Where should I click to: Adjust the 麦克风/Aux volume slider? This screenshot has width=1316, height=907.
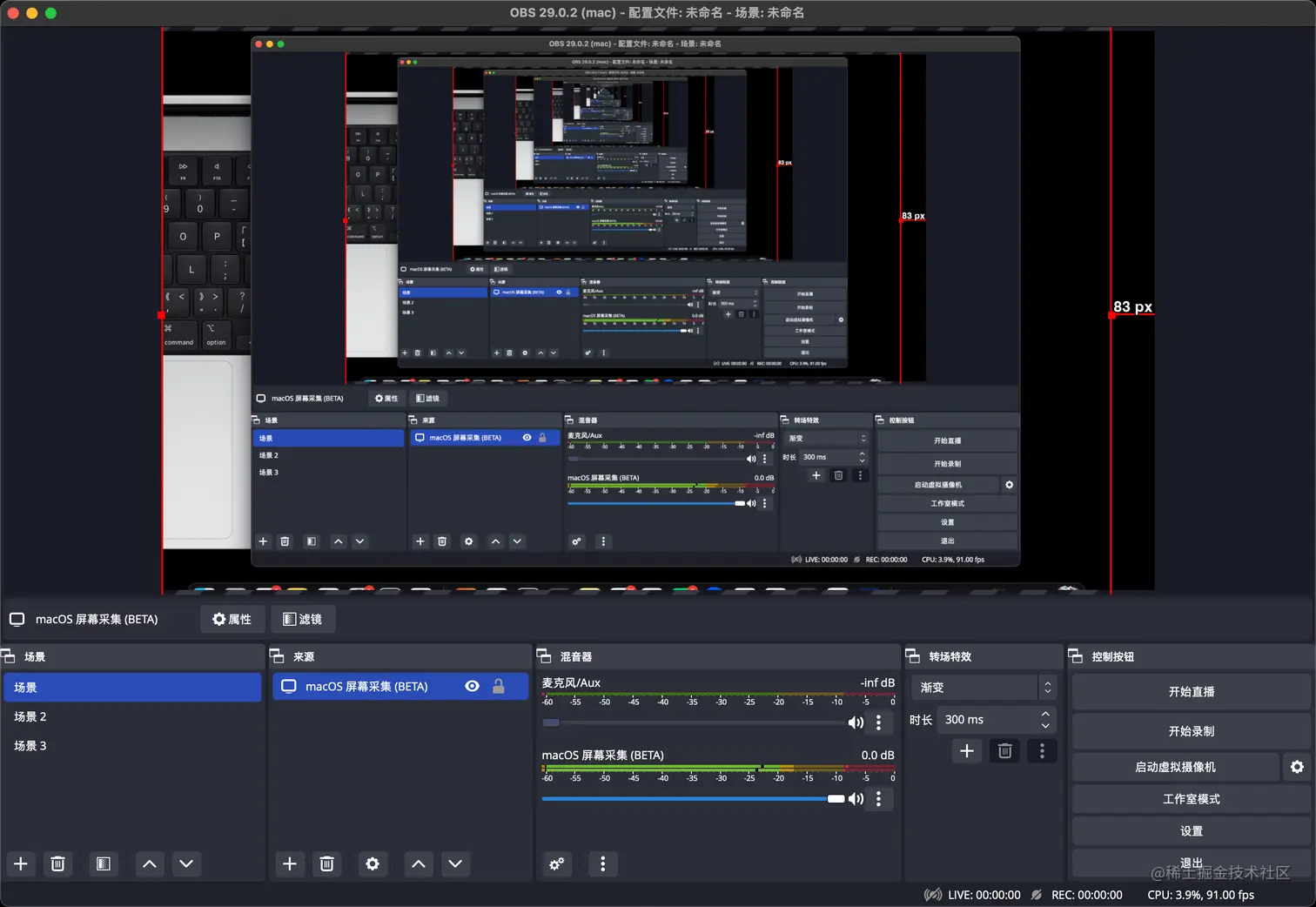point(693,722)
